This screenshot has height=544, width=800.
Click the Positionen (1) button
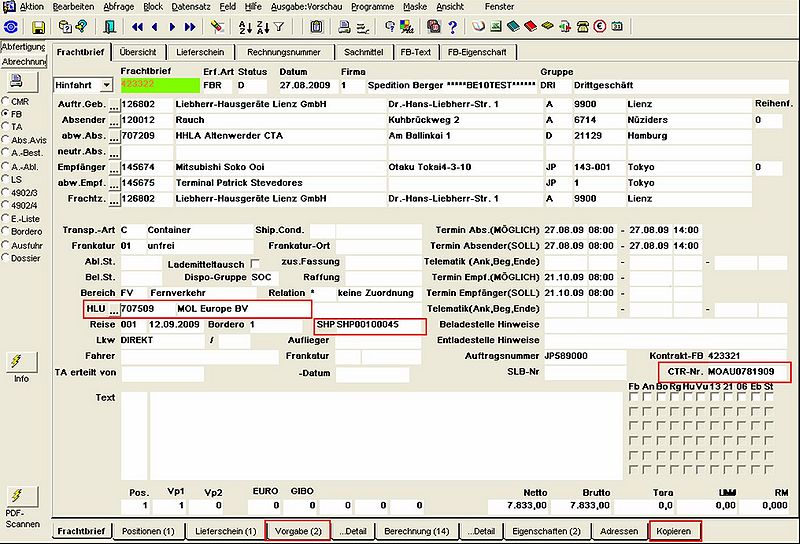(x=148, y=531)
